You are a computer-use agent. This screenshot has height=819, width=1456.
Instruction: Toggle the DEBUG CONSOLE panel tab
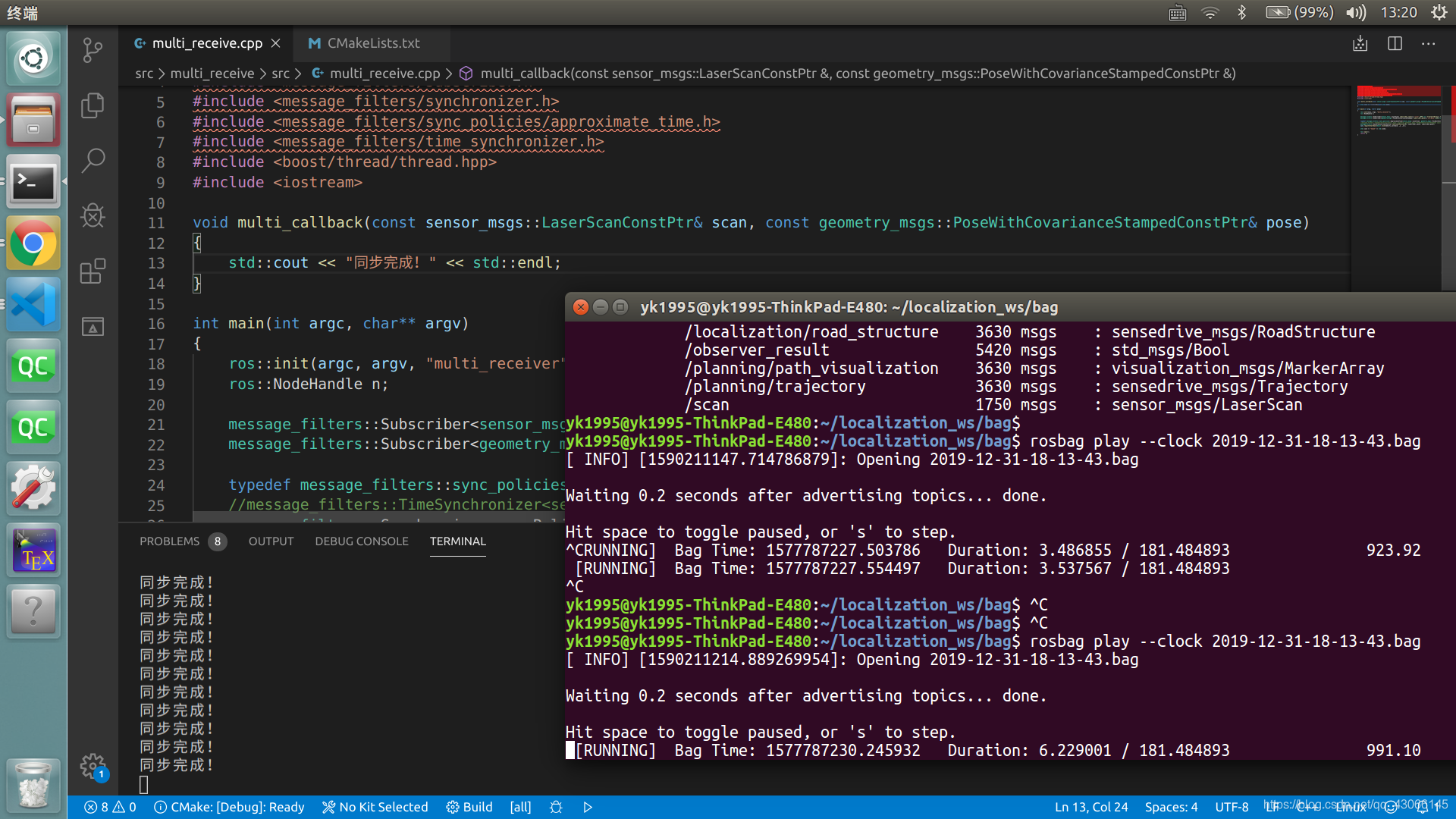[x=362, y=540]
